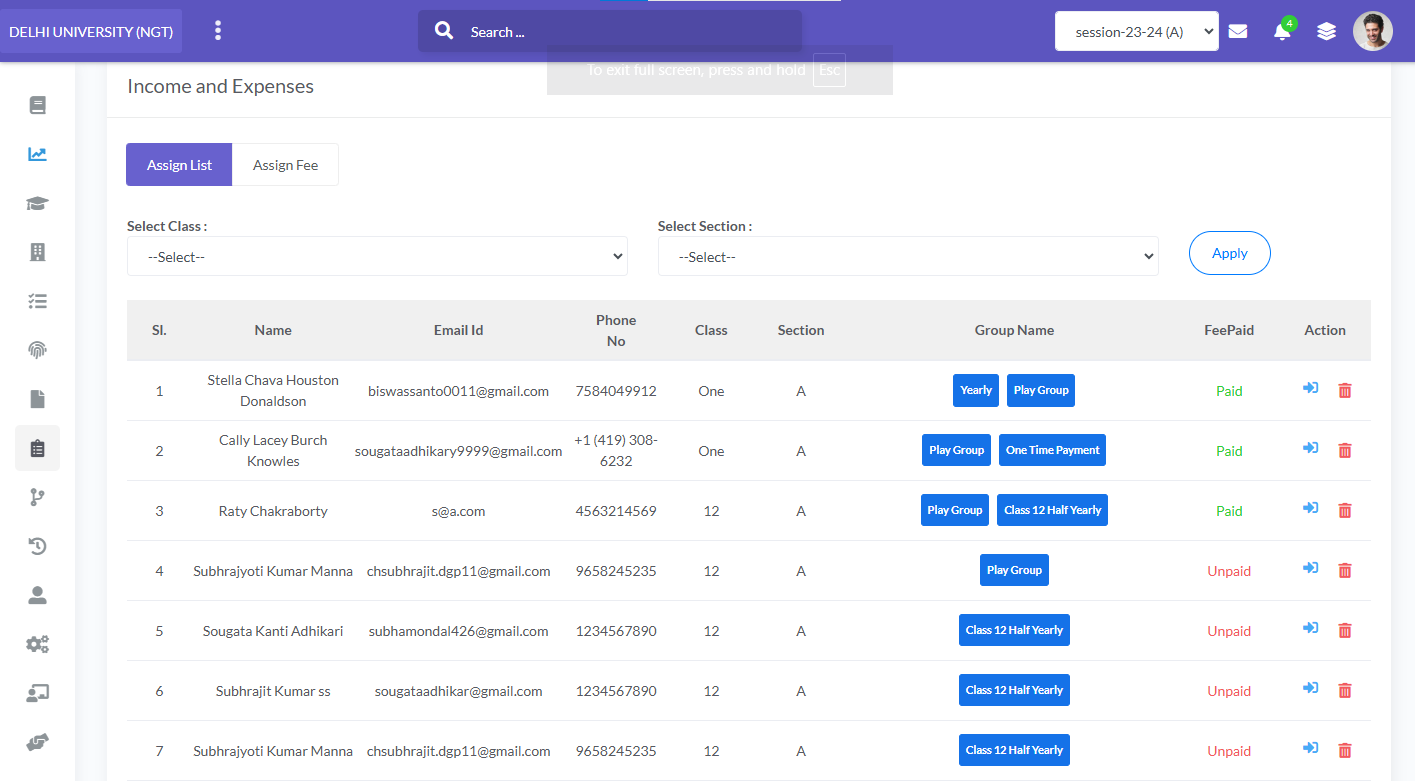Open the user profile sidebar icon
Viewport: 1415px width, 781px height.
(38, 595)
